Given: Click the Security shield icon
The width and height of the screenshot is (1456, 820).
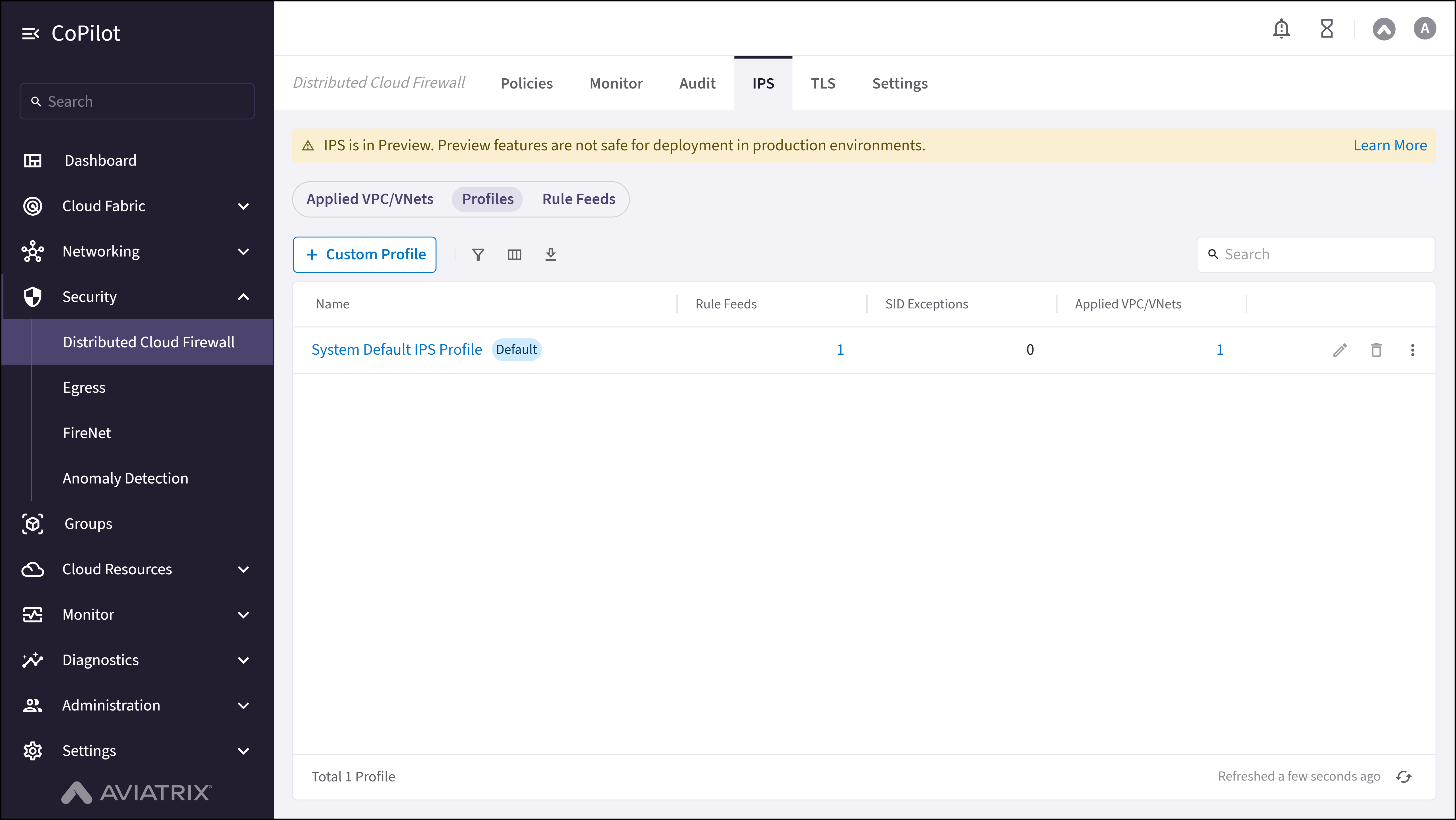Looking at the screenshot, I should point(33,297).
